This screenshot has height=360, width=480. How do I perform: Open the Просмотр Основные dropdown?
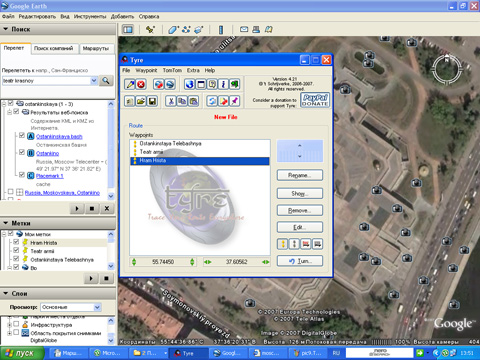point(97,307)
